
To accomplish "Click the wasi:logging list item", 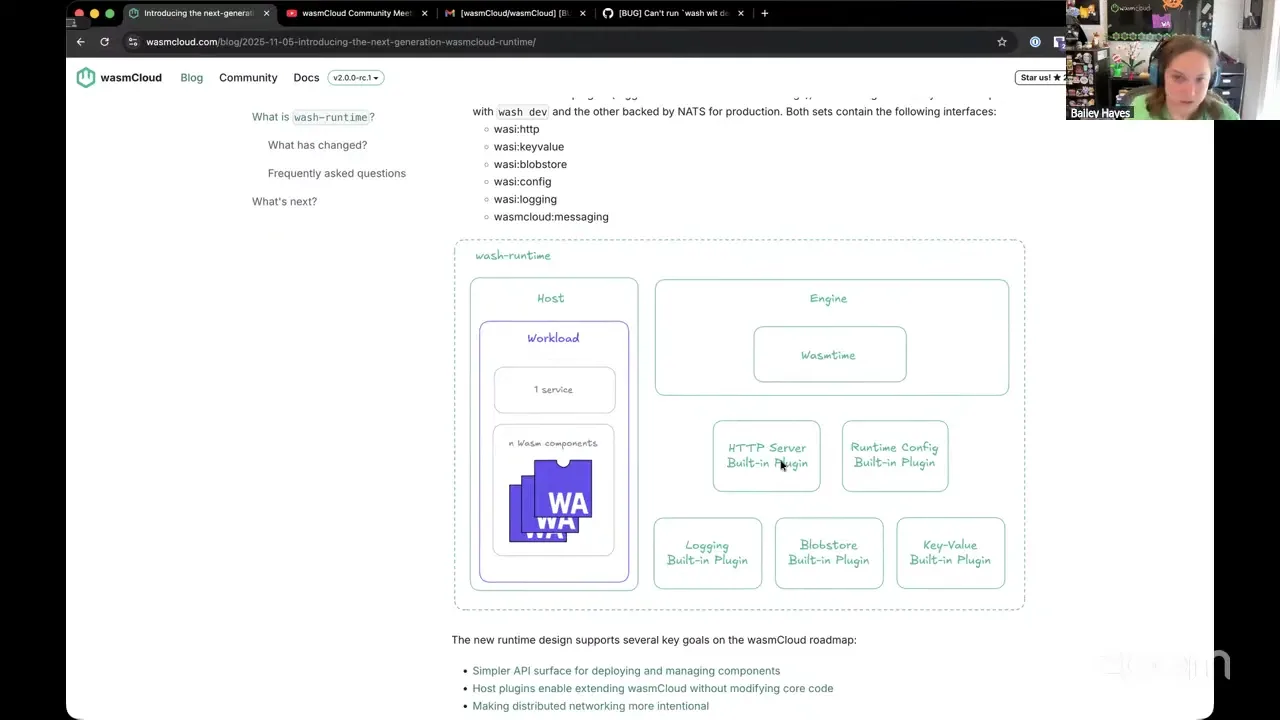I will coord(525,199).
